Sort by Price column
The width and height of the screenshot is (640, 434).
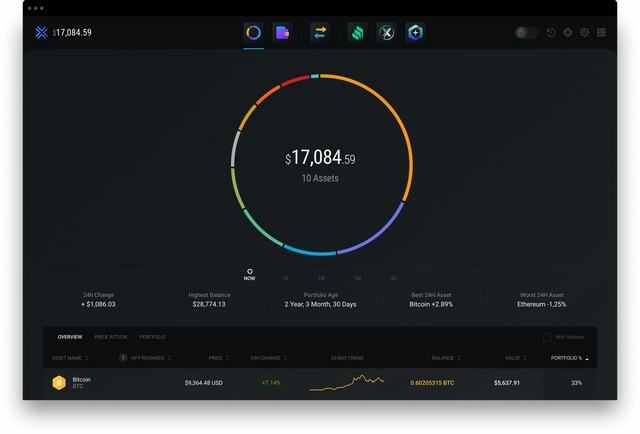[x=218, y=358]
